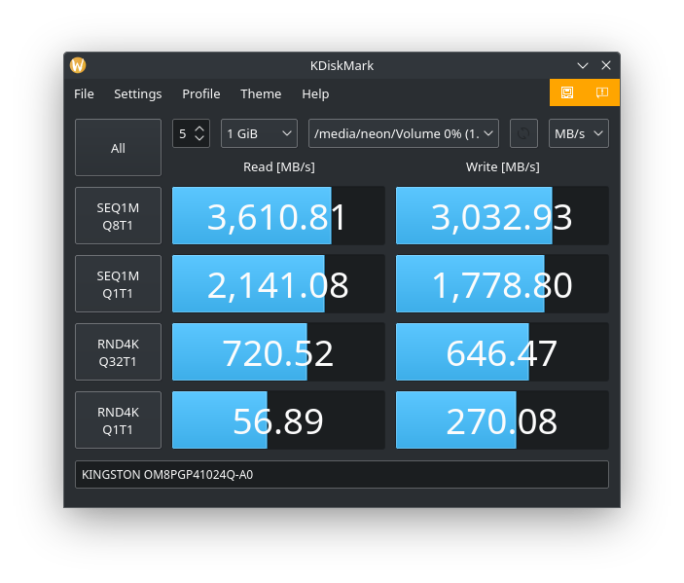Start the SEQ1M Q8T1 test
This screenshot has width=684, height=583.
click(118, 216)
